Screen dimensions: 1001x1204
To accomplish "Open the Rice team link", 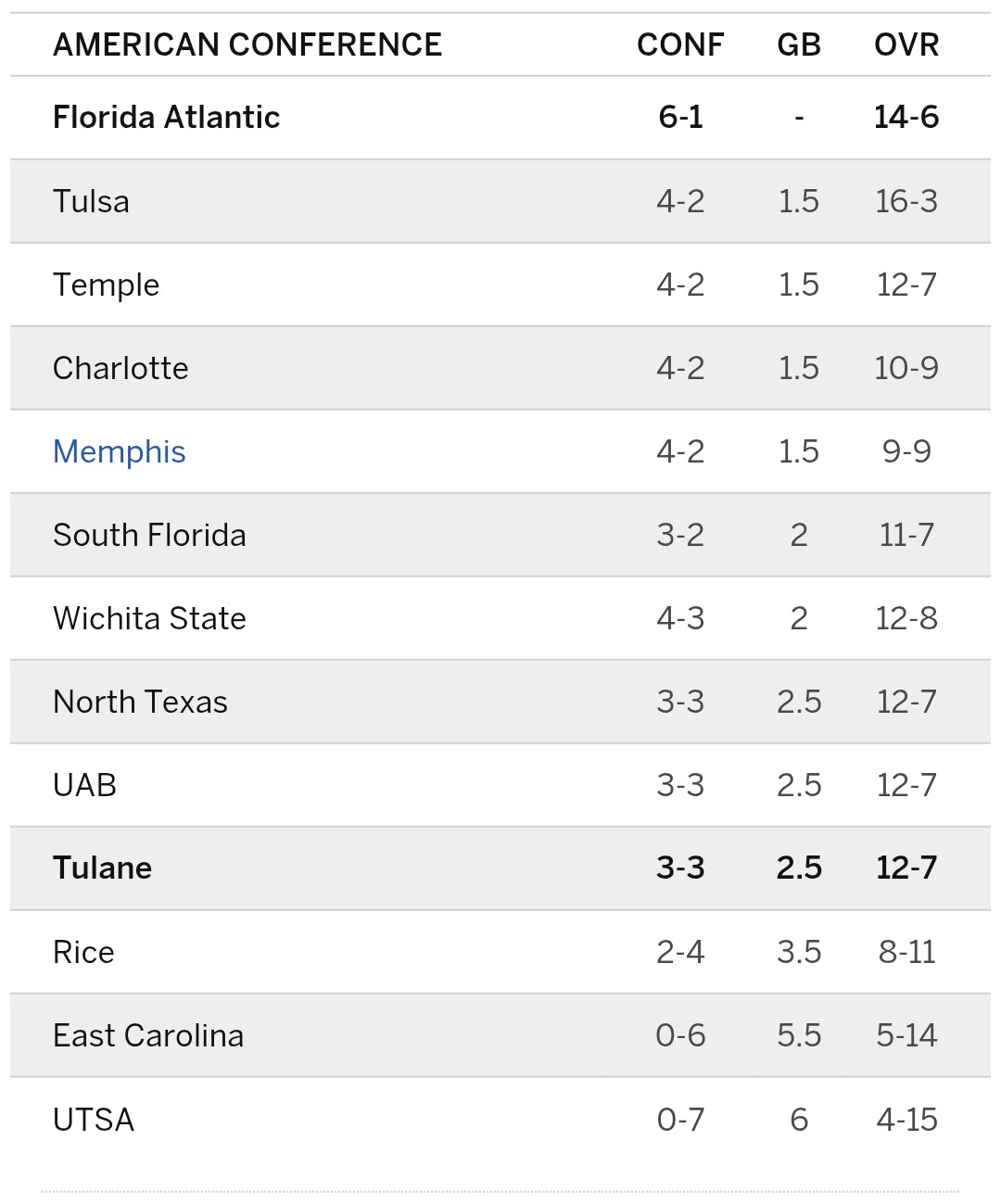I will [x=83, y=952].
